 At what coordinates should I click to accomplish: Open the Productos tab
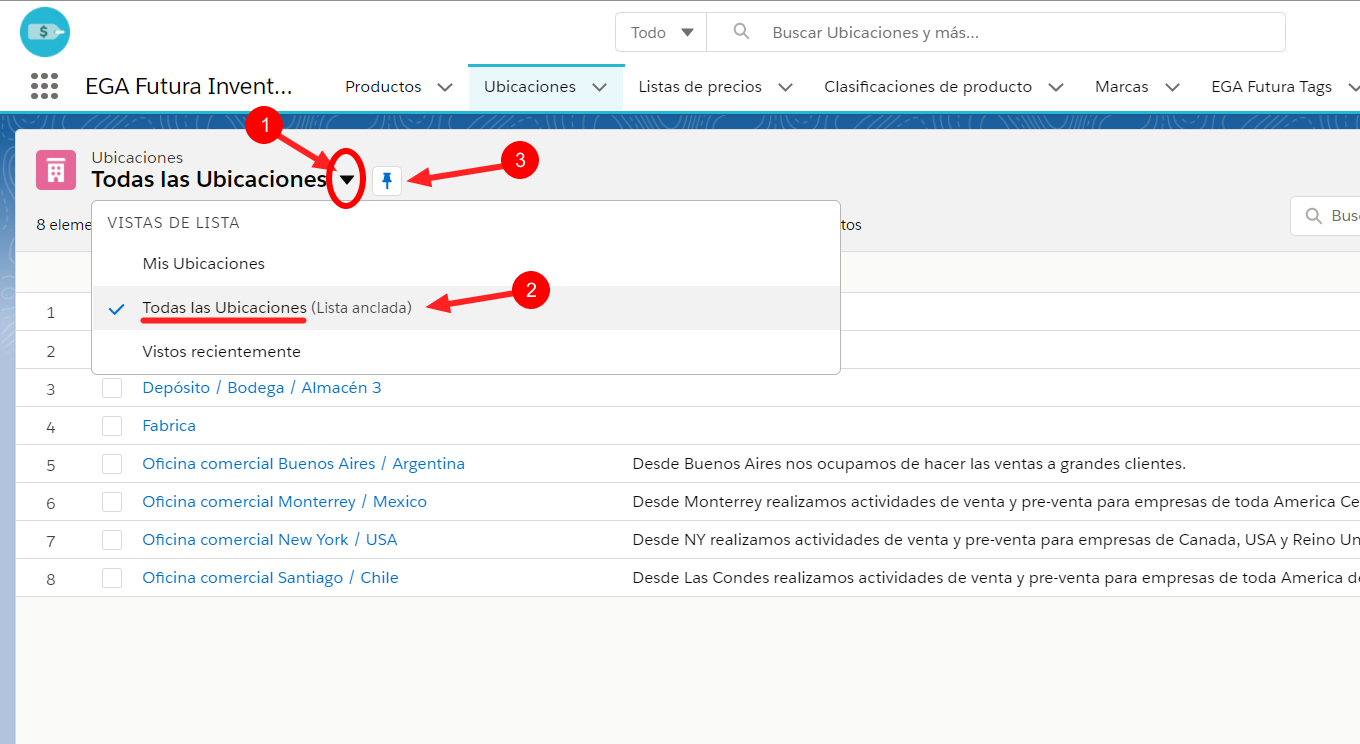383,87
